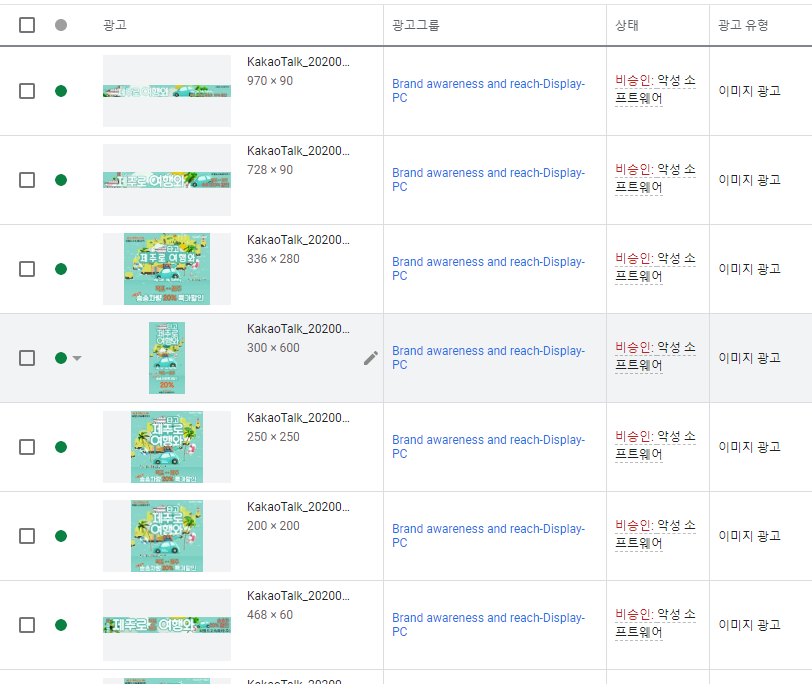Click the pencil edit icon on 300 × 600 ad
The width and height of the screenshot is (812, 684).
pyautogui.click(x=371, y=358)
